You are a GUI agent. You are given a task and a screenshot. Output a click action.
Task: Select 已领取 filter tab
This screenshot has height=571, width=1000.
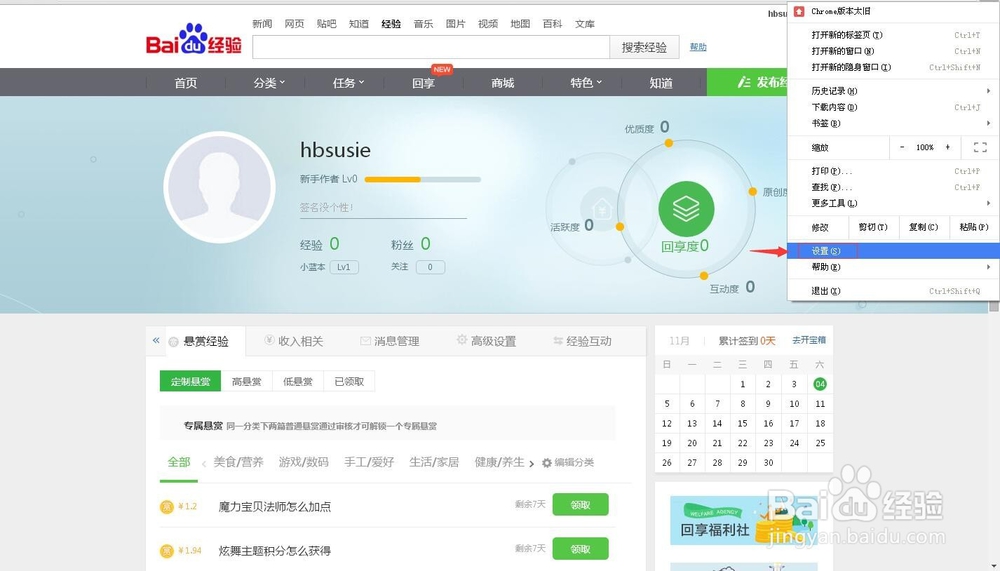pos(349,382)
